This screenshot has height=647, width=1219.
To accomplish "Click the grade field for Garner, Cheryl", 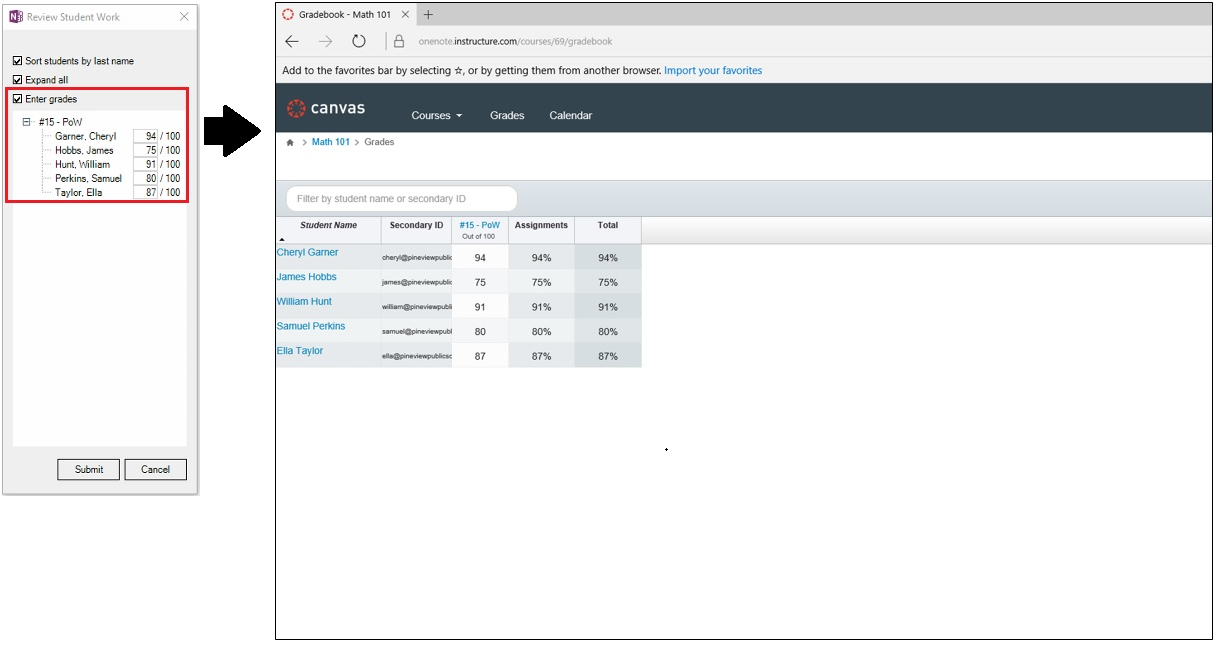I will coord(146,137).
